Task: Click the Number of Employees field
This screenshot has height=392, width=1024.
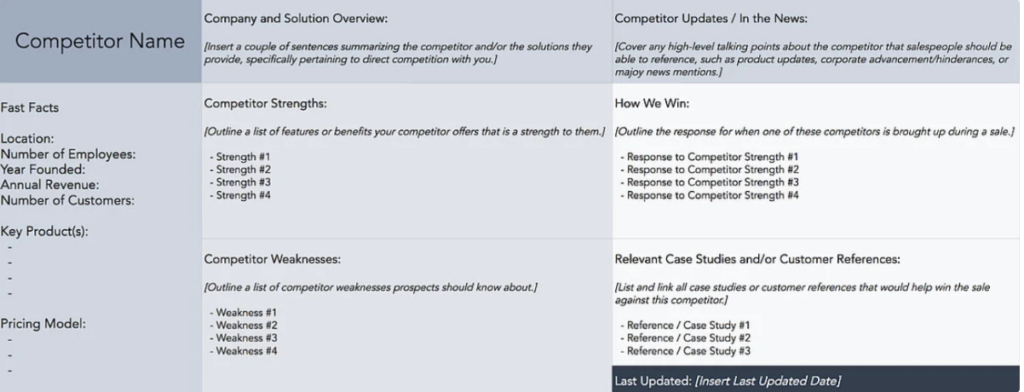Action: pos(69,155)
